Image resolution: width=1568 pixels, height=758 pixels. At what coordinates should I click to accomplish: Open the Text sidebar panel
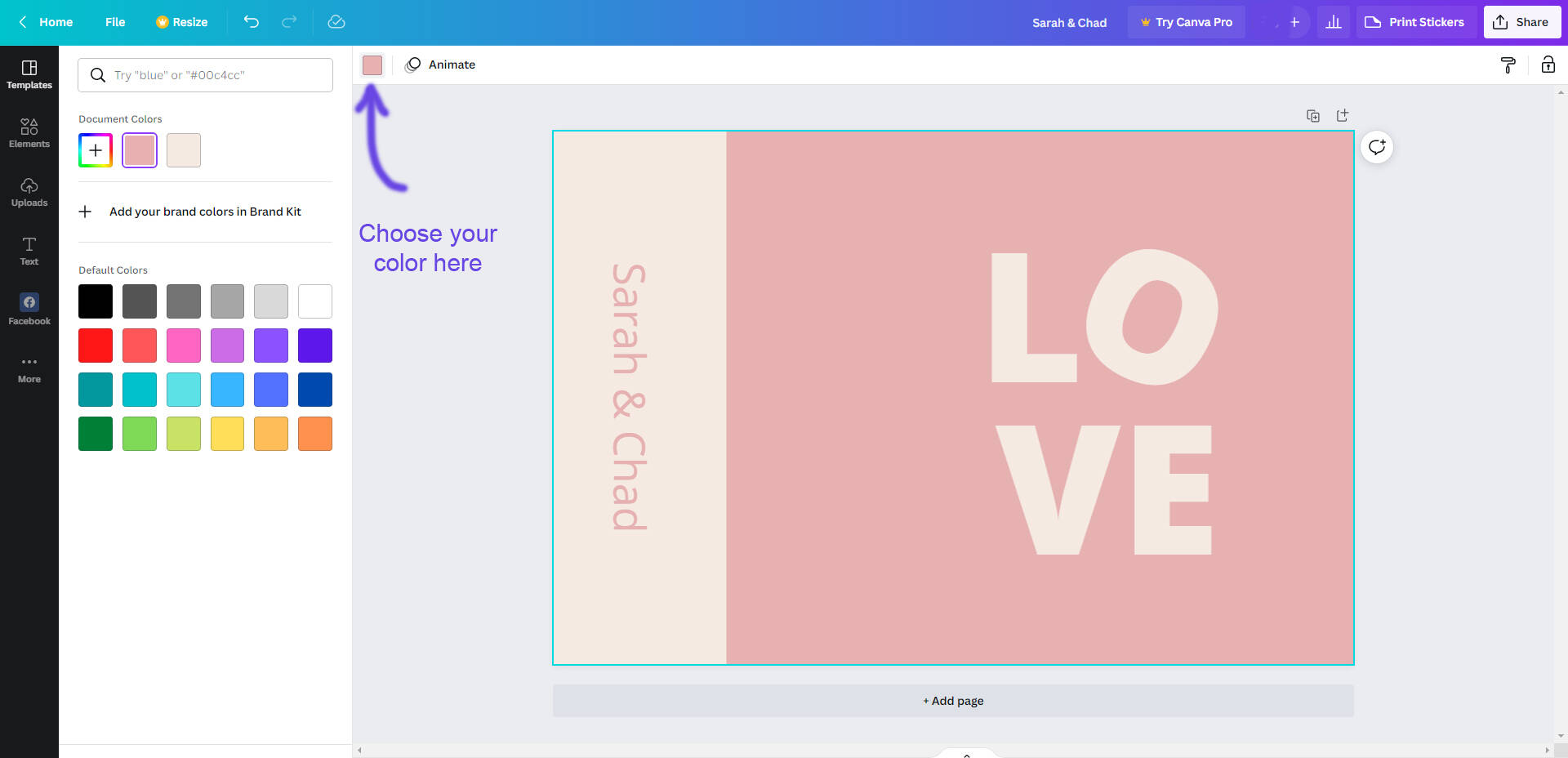tap(29, 251)
